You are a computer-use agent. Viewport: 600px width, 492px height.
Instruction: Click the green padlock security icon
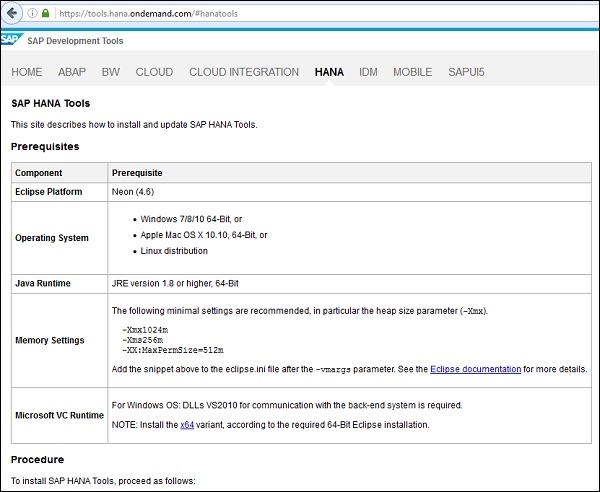point(44,15)
